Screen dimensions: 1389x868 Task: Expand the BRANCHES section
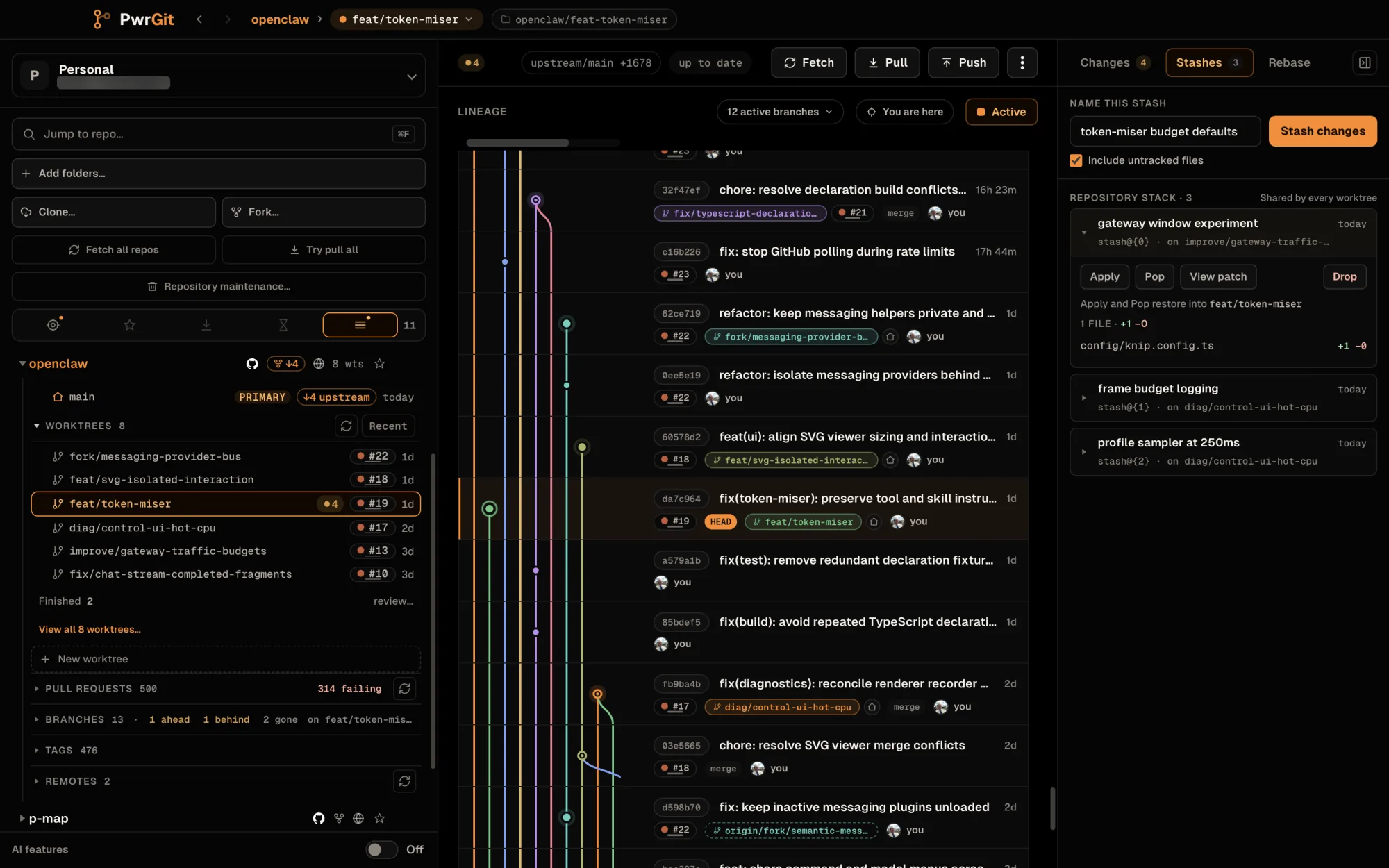[36, 719]
